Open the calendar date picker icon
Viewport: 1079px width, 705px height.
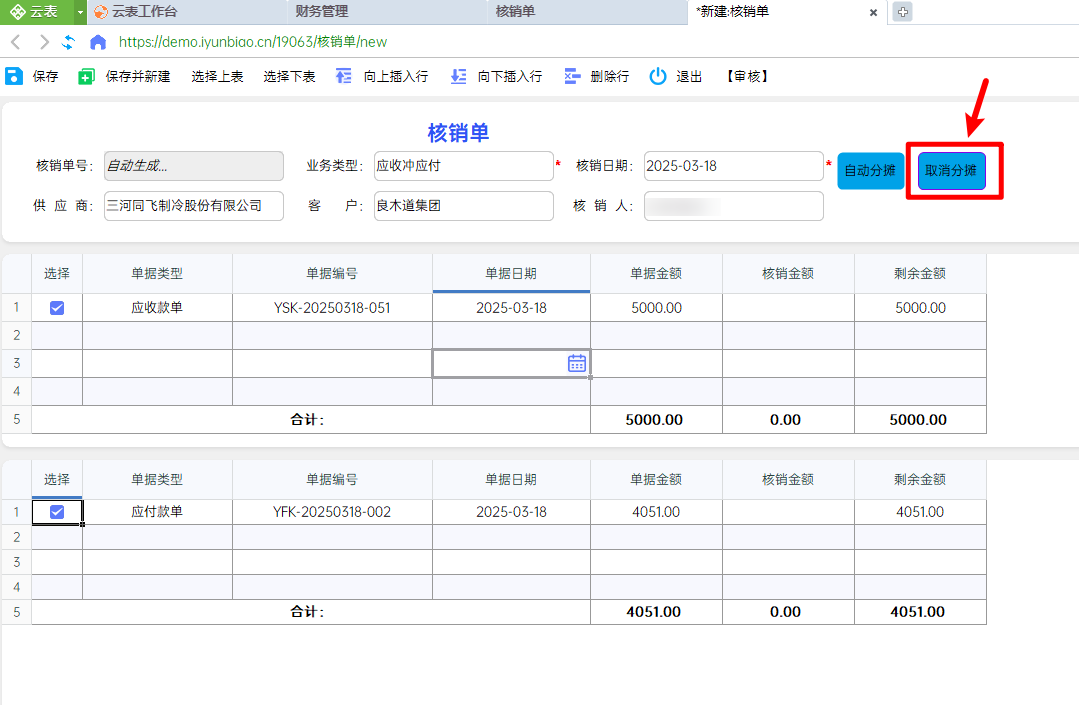(x=577, y=363)
